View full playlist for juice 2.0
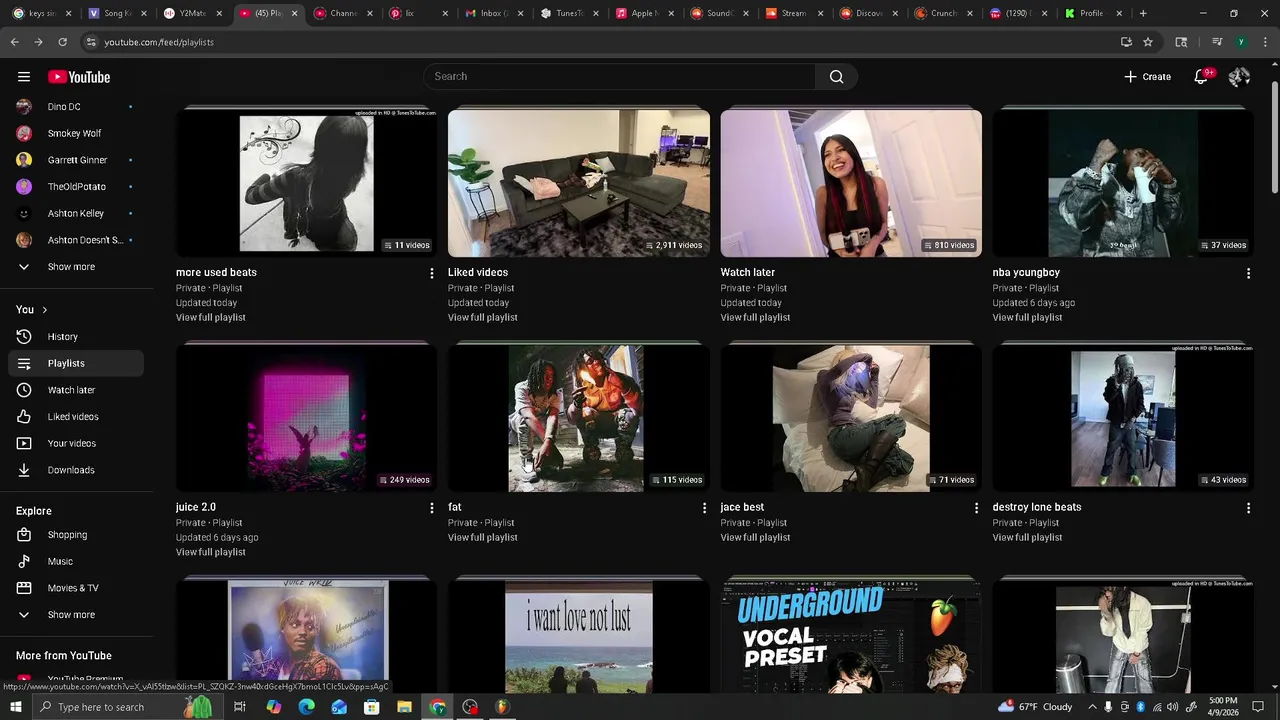 (210, 552)
